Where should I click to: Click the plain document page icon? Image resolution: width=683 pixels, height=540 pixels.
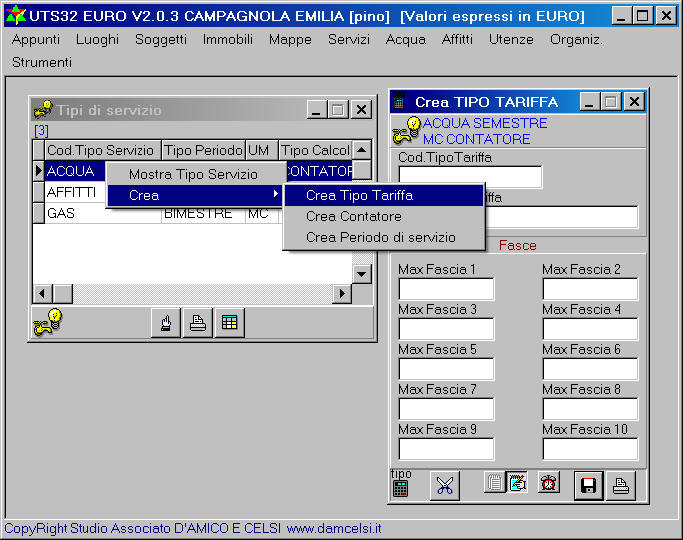494,483
